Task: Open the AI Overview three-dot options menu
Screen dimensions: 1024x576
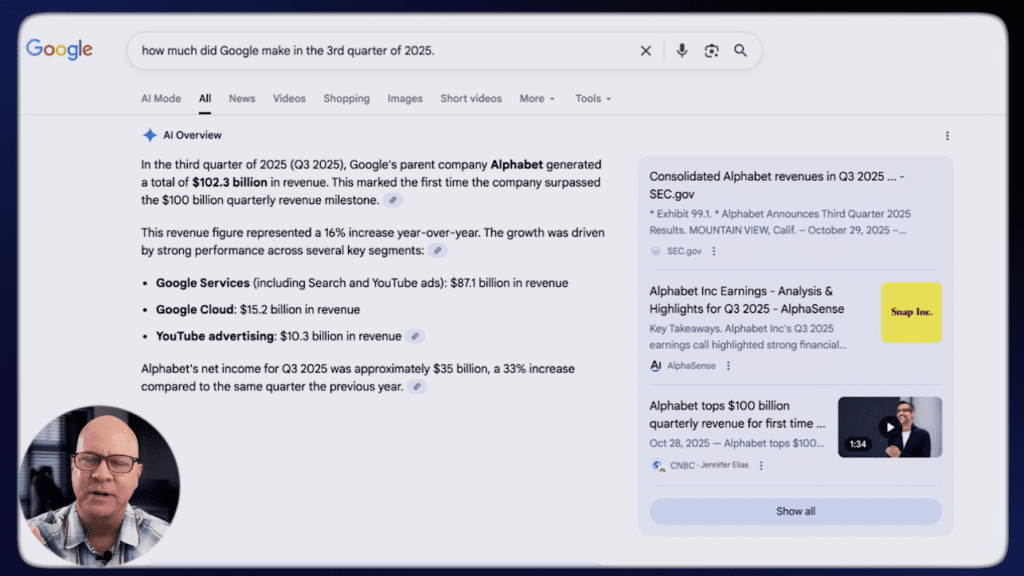Action: [x=947, y=134]
